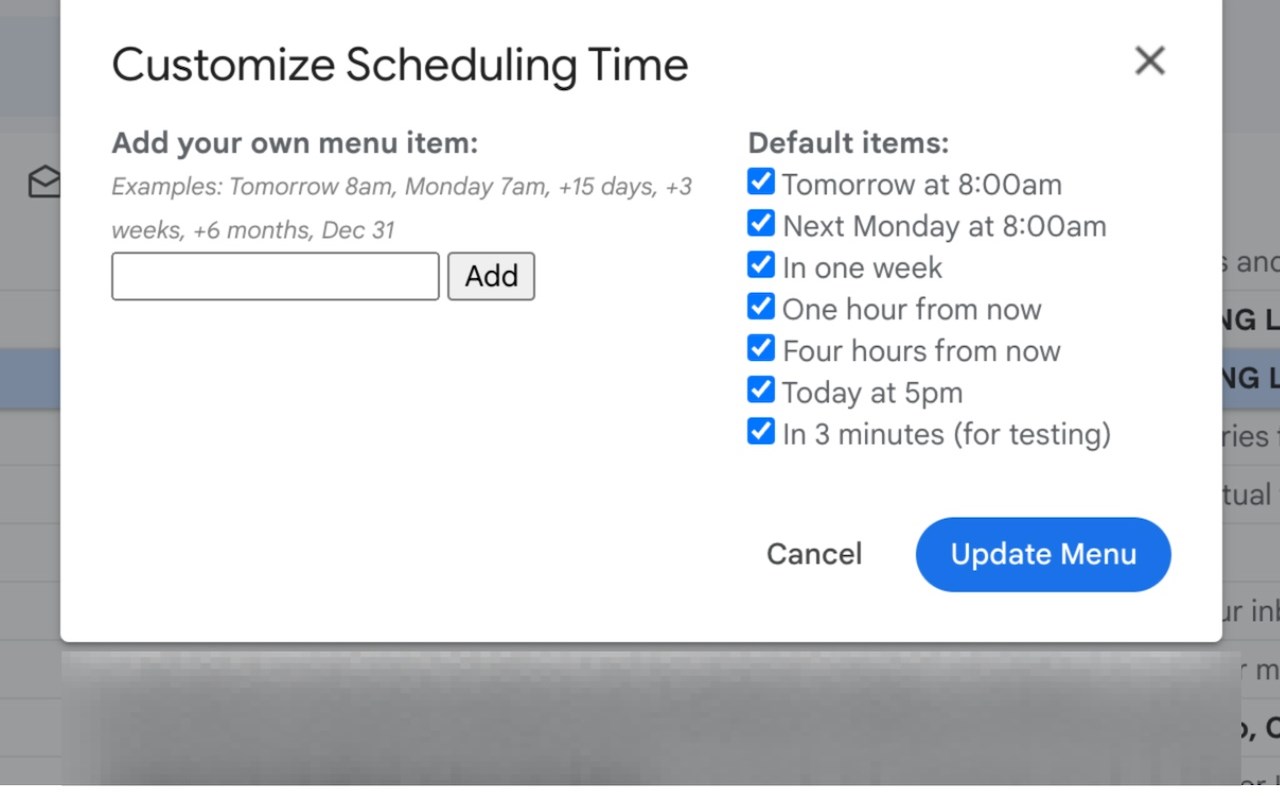1280x800 pixels.
Task: Click the Update Menu button
Action: tap(1043, 554)
